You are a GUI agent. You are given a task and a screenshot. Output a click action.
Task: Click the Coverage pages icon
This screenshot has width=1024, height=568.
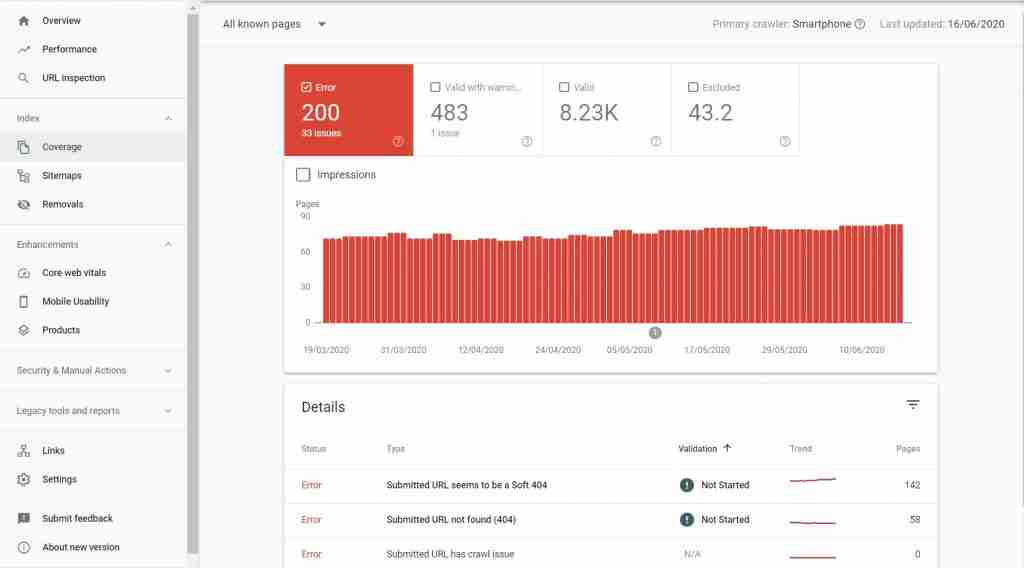point(24,147)
